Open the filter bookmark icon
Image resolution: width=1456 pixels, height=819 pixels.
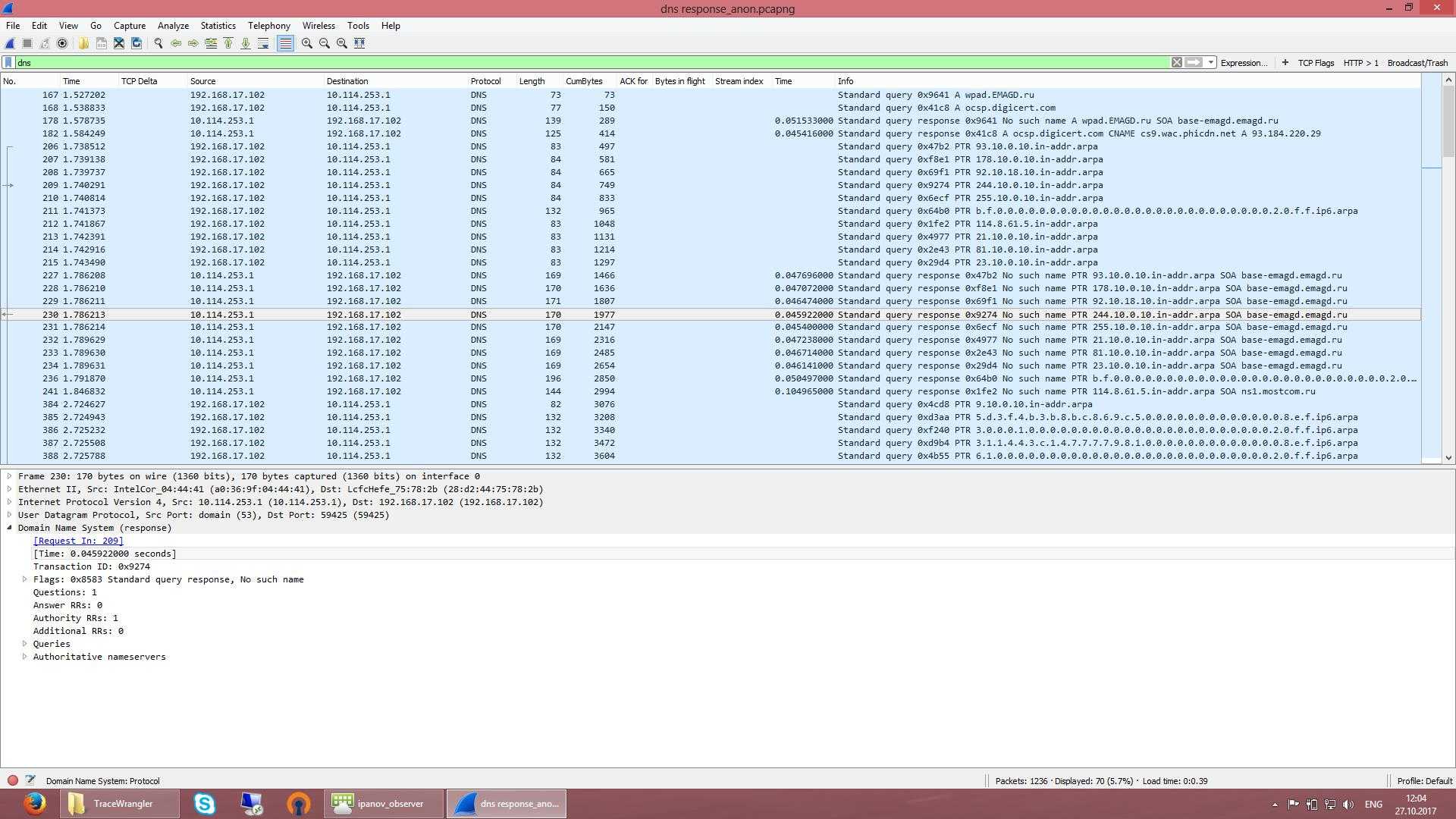[x=8, y=62]
